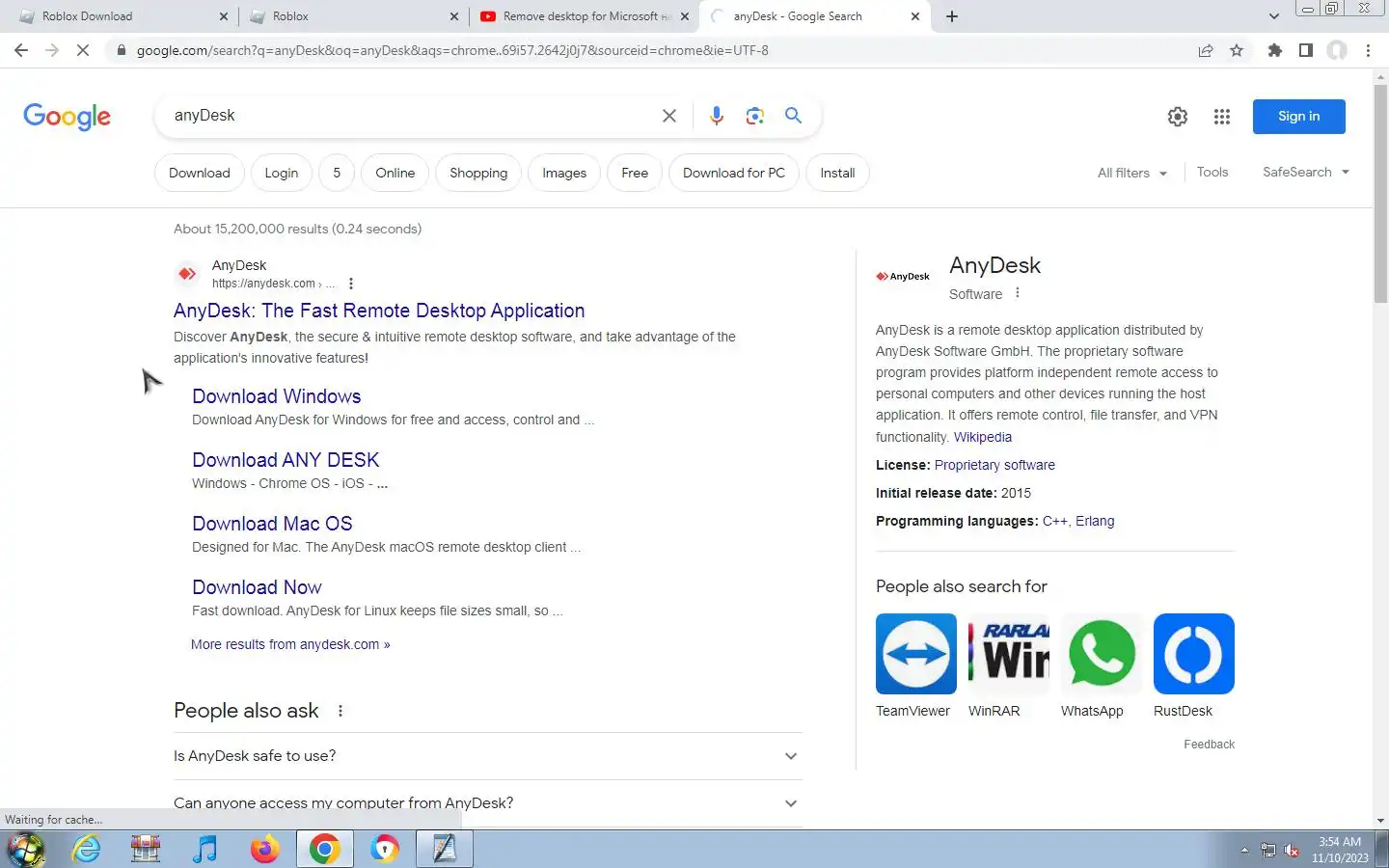Open the Erlang link
The width and height of the screenshot is (1389, 868).
1095,521
